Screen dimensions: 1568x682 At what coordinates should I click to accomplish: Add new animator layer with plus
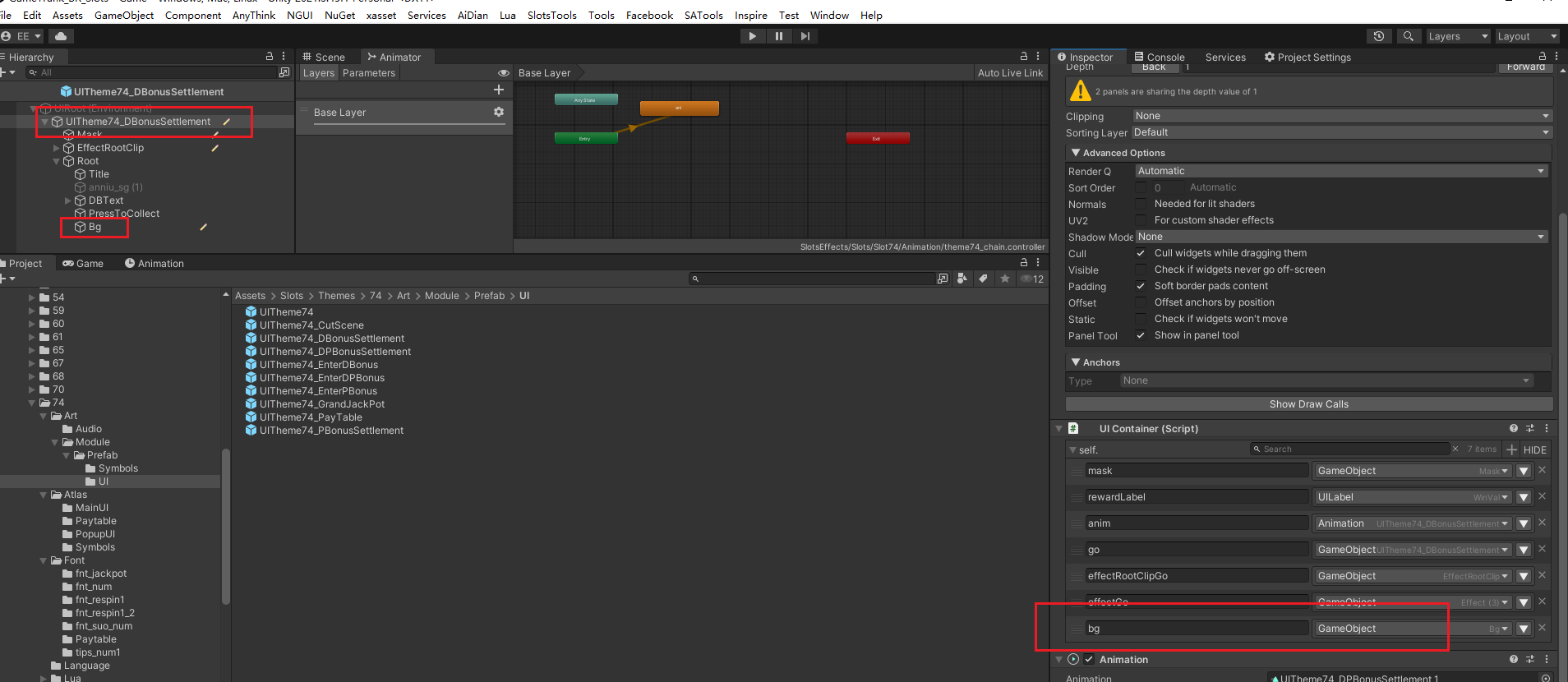pyautogui.click(x=498, y=90)
